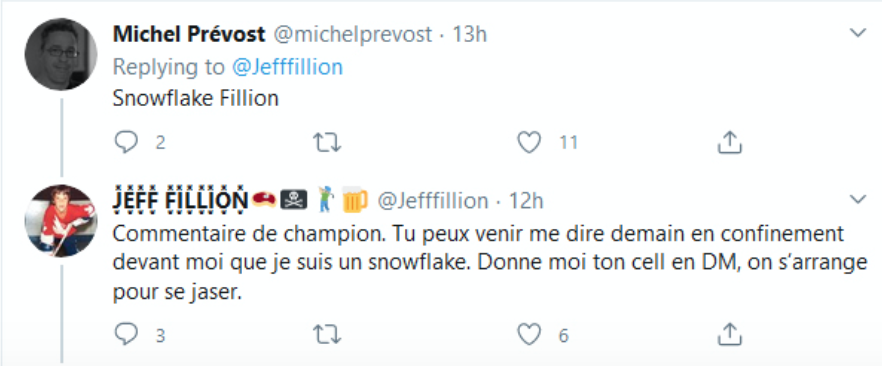This screenshot has height=366, width=882.
Task: Retweet Jeff Fillion's Commentaire de champion tweet
Action: [x=326, y=335]
